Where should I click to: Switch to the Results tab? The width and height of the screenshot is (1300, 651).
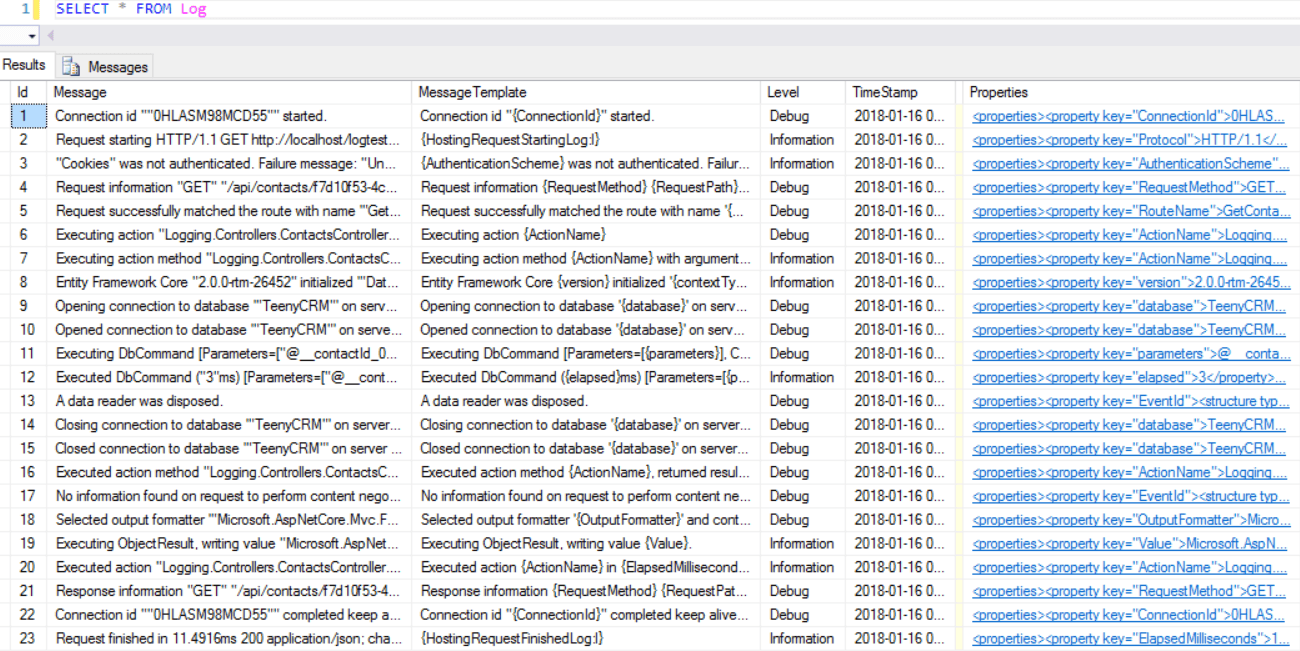click(24, 65)
